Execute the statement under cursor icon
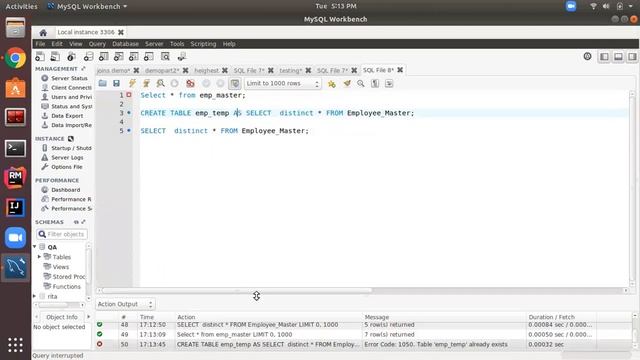 point(146,83)
